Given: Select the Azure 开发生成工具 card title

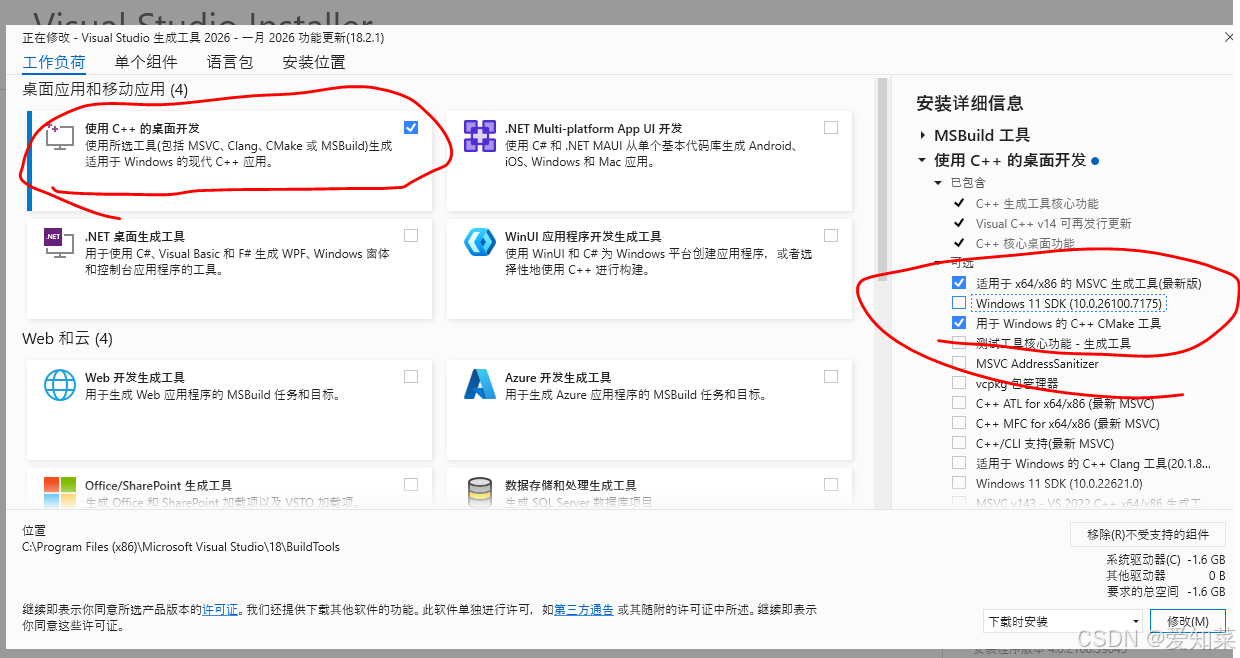Looking at the screenshot, I should pyautogui.click(x=558, y=377).
